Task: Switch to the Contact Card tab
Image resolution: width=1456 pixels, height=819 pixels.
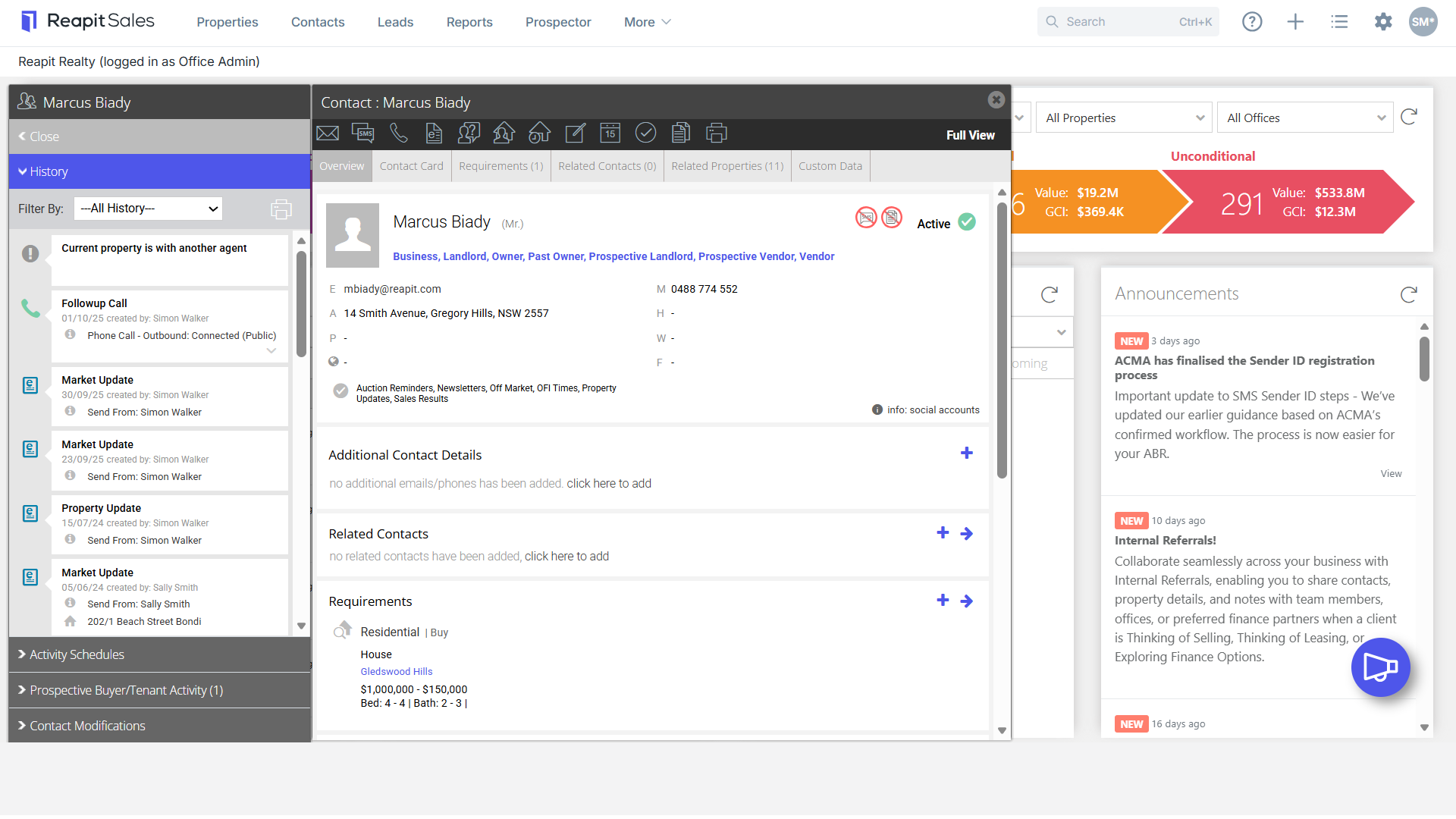Action: [412, 166]
